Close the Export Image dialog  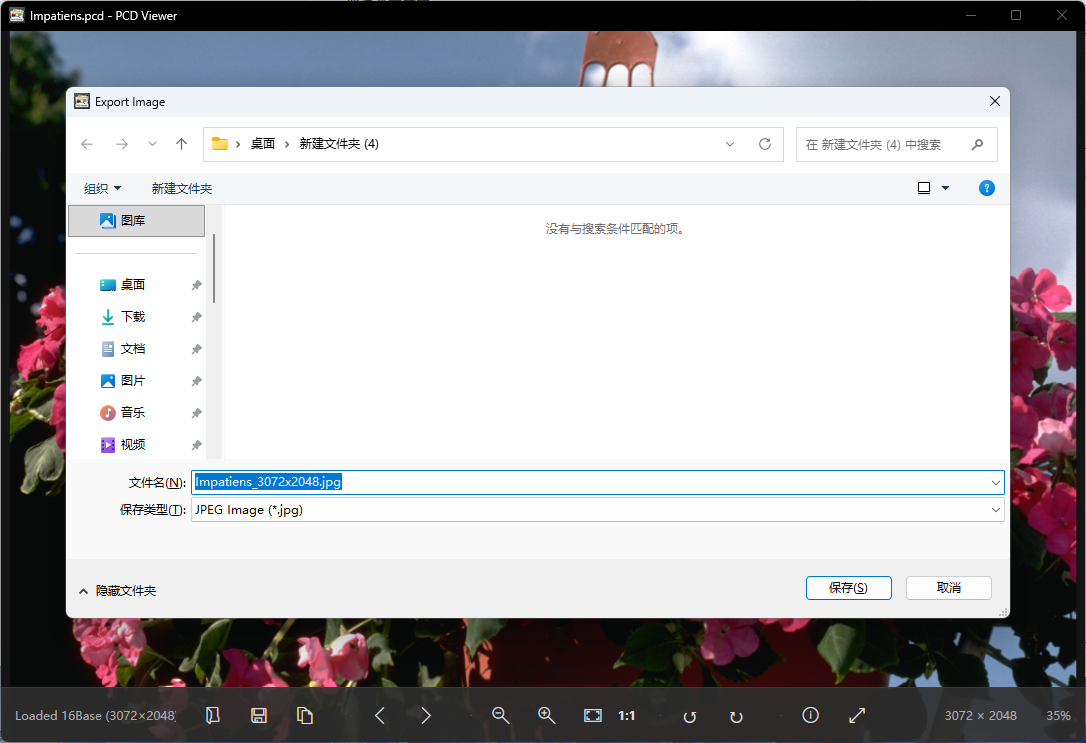995,101
